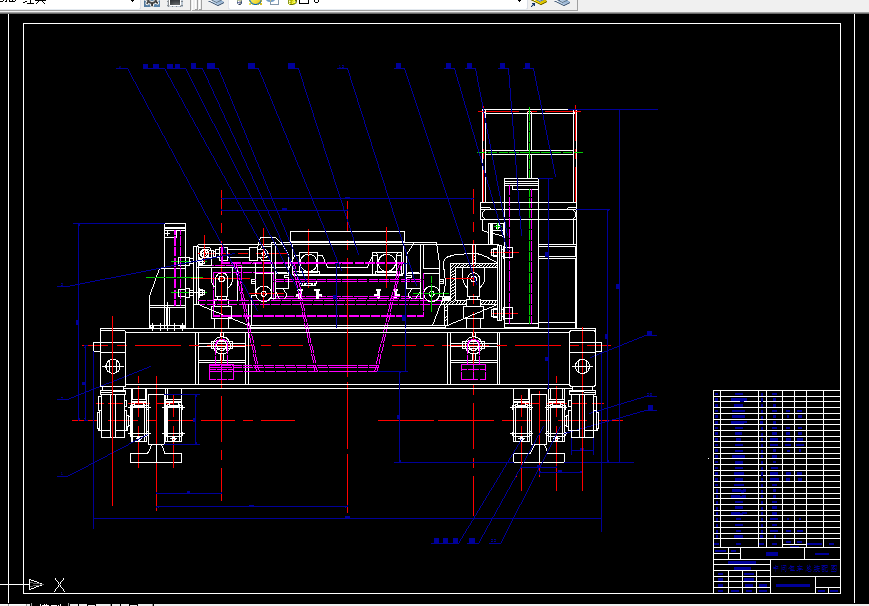The height and width of the screenshot is (606, 869).
Task: Expand the layer list dropdown arrow
Action: (519, 2)
